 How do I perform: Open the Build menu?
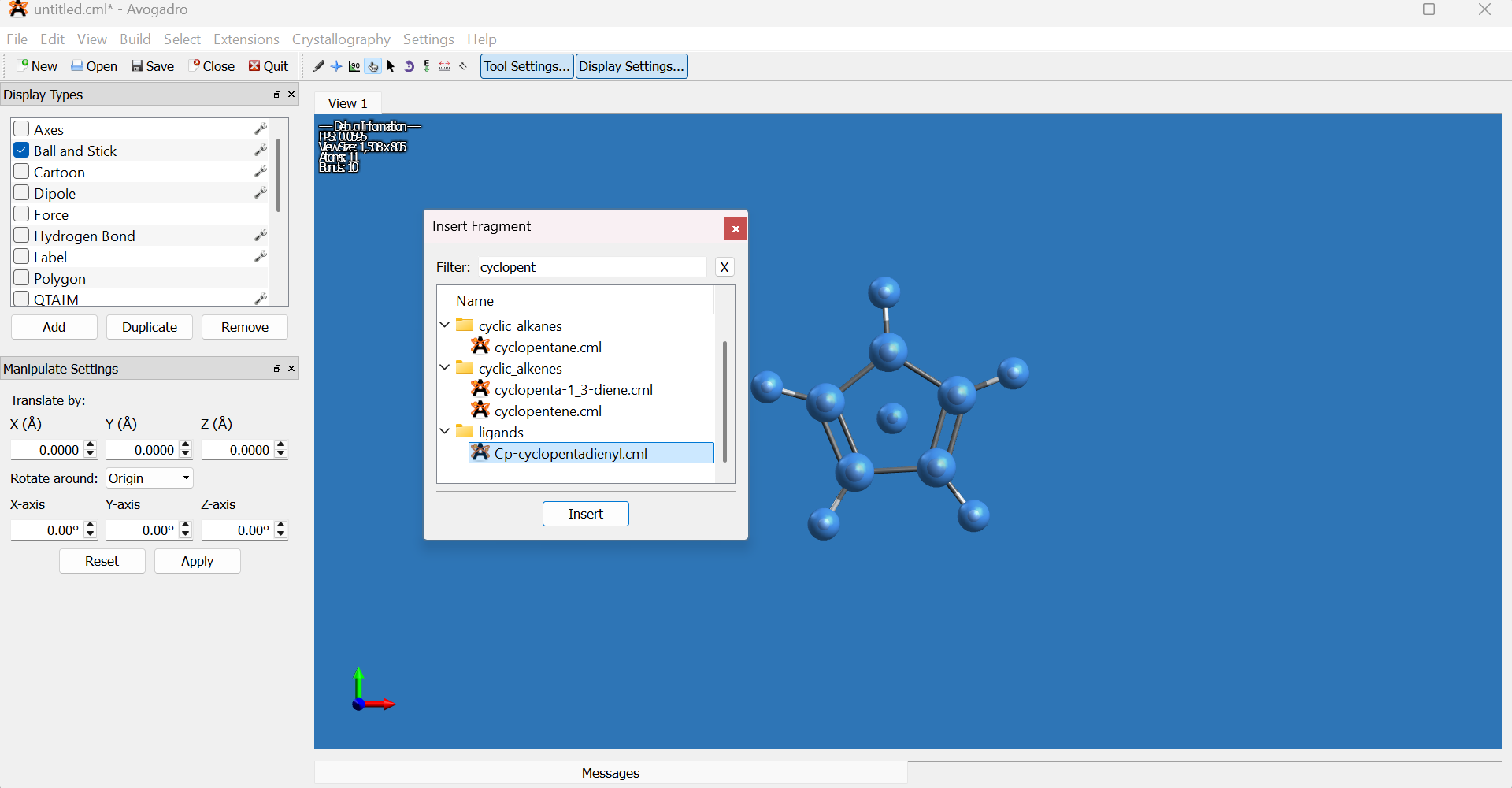point(135,39)
